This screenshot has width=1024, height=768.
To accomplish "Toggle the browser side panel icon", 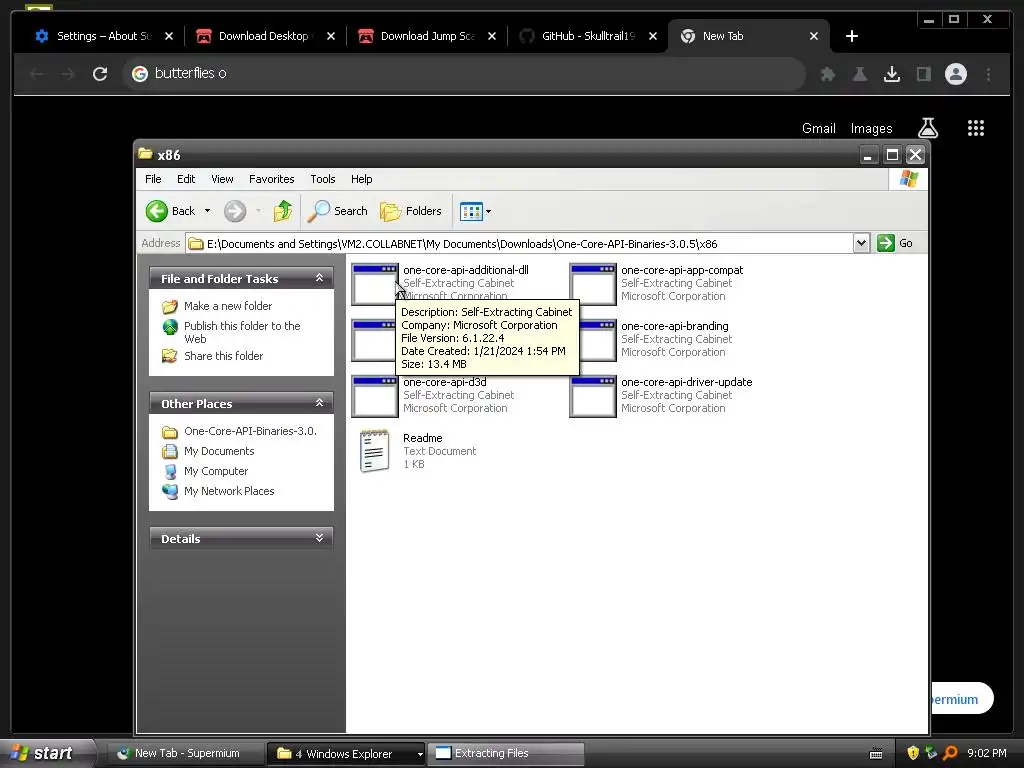I will pos(923,74).
